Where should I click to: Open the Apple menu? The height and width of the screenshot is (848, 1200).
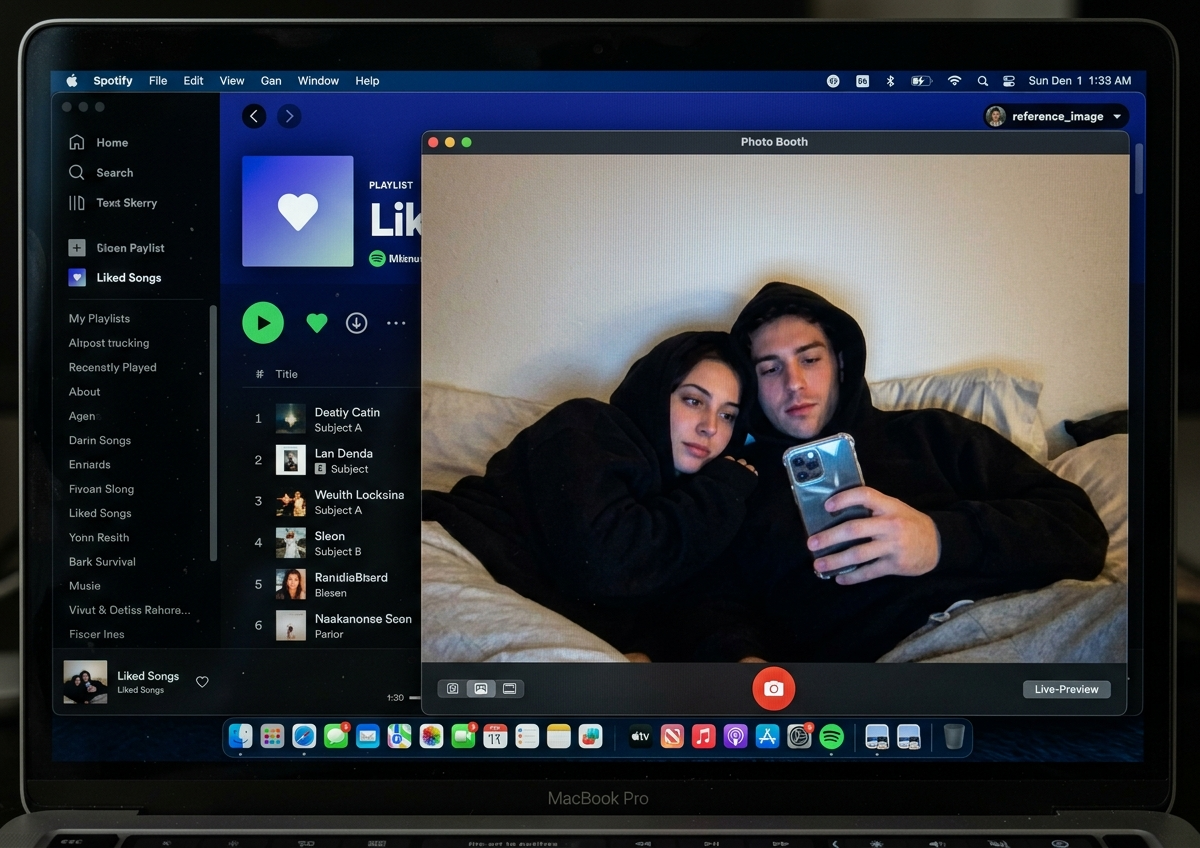(72, 81)
